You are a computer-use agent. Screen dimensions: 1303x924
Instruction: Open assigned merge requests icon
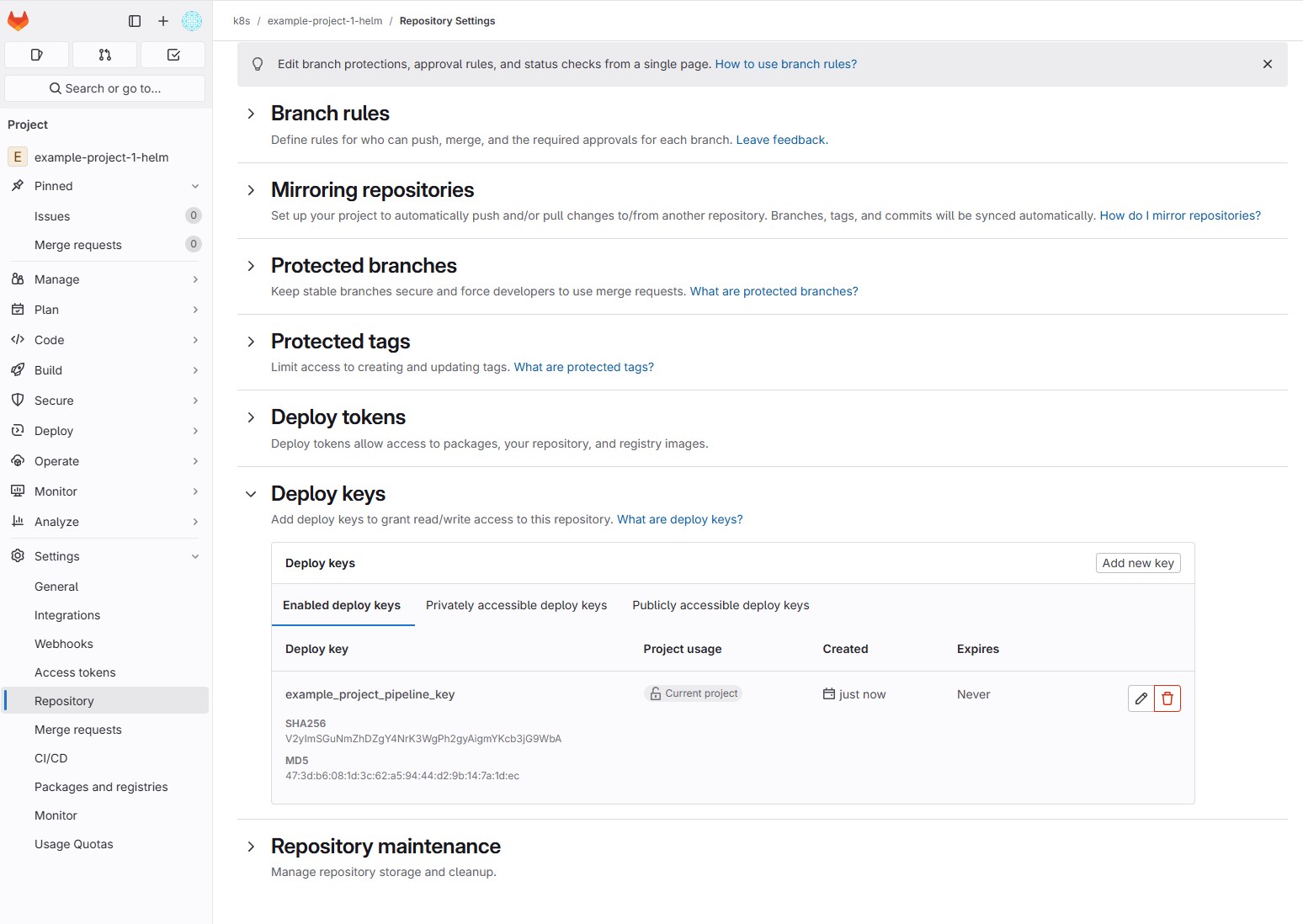pos(104,55)
